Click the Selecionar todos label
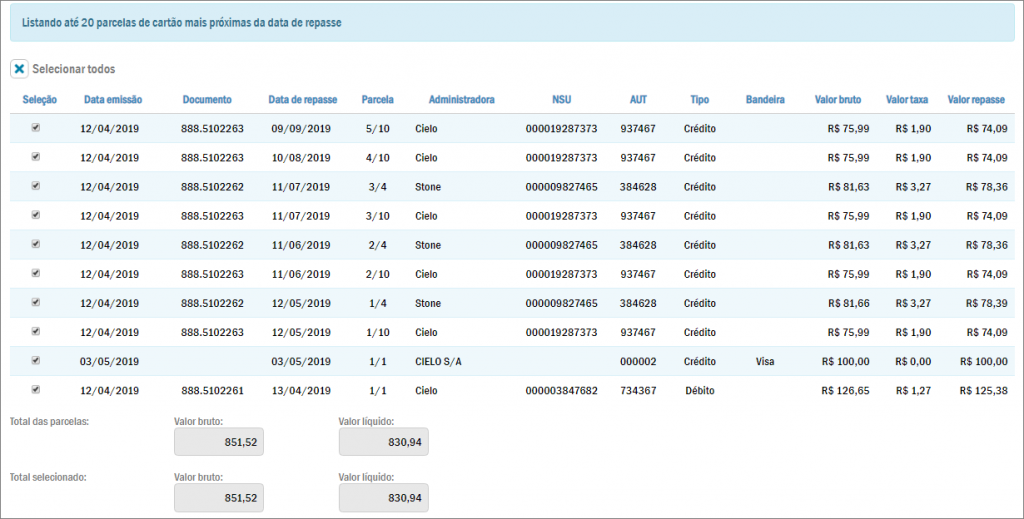Image resolution: width=1024 pixels, height=519 pixels. (74, 69)
